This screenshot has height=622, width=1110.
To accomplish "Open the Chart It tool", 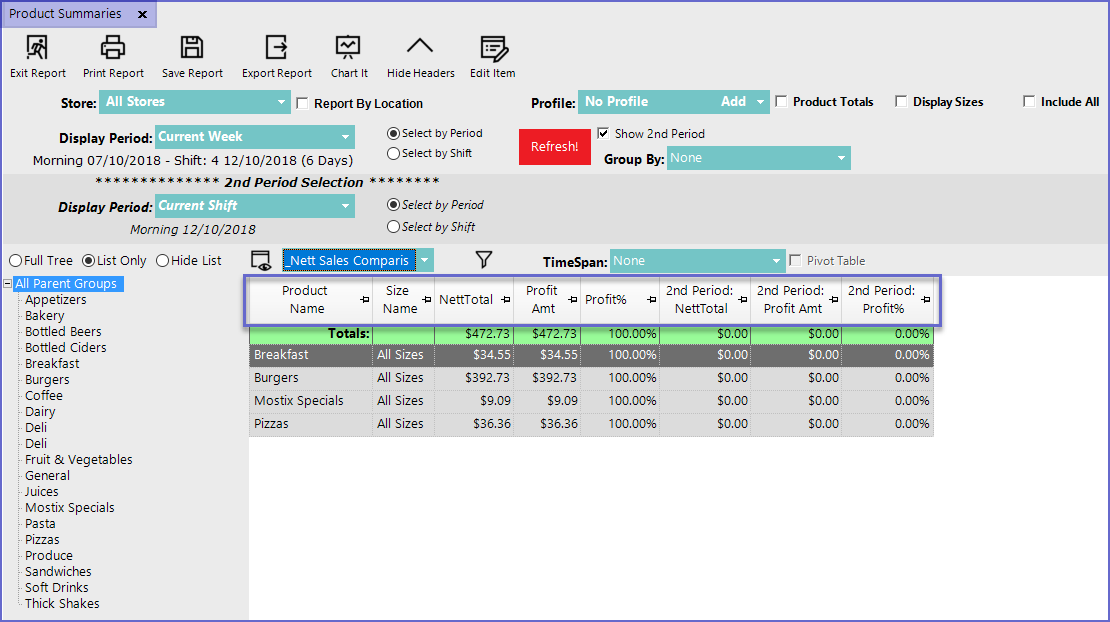I will tap(348, 47).
